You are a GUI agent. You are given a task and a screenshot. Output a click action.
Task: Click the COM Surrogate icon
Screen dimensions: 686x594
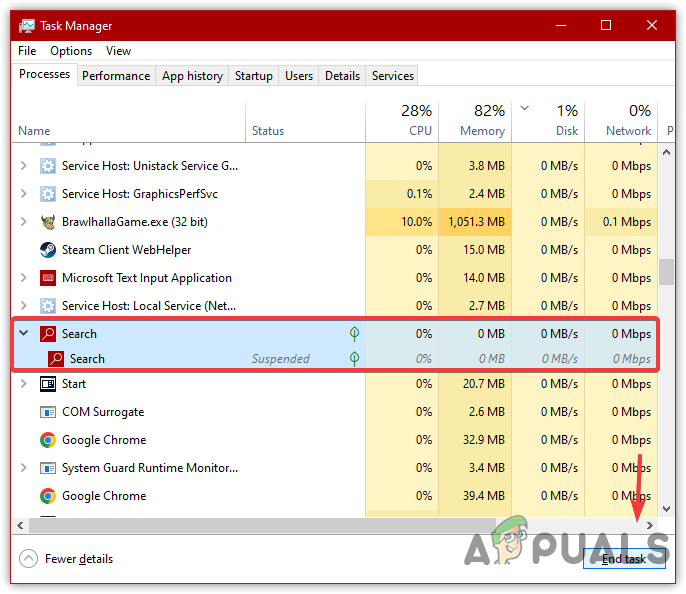click(x=48, y=412)
